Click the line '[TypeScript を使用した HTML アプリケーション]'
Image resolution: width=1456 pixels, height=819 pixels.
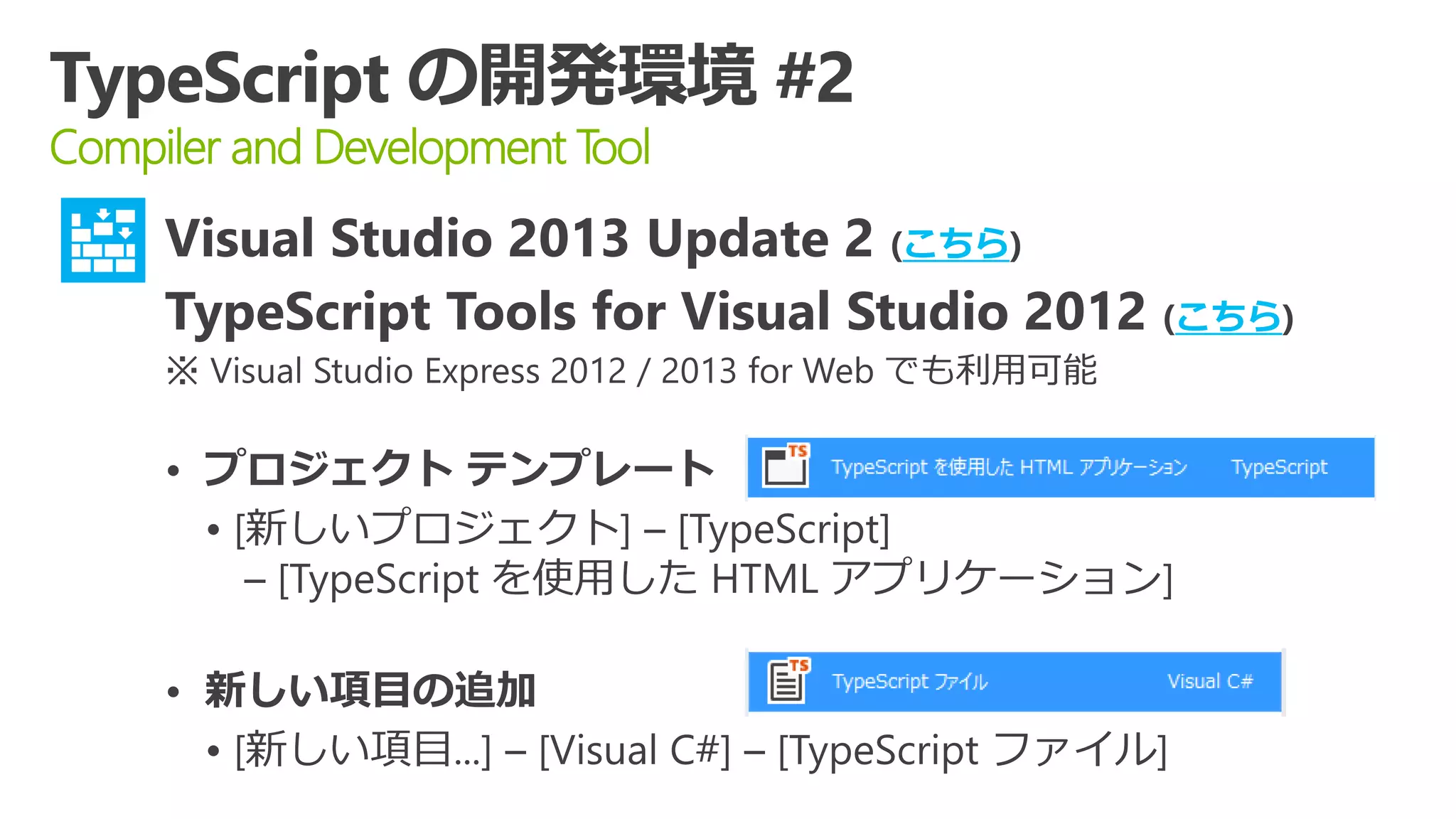(x=725, y=578)
